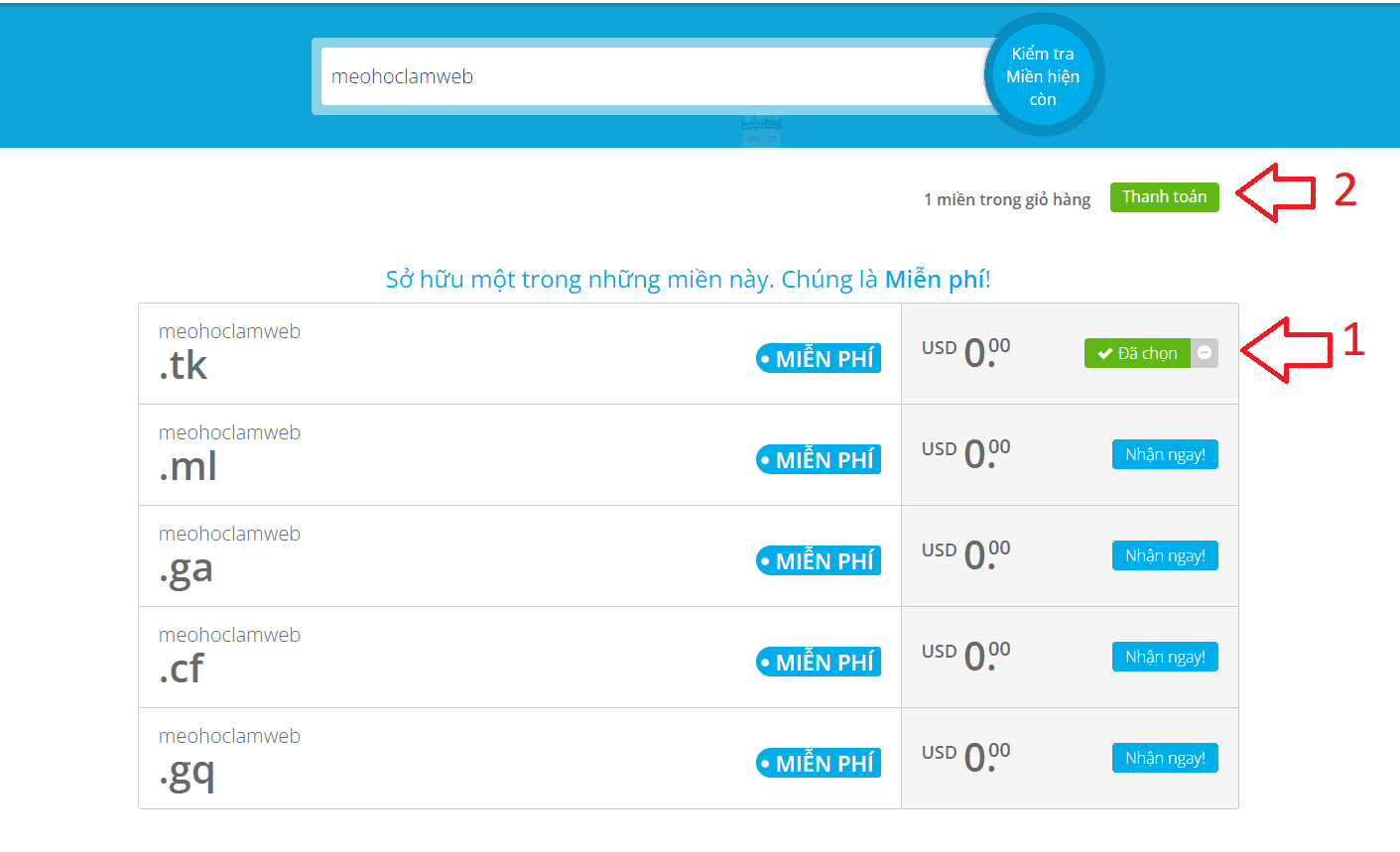Viewport: 1400px width, 852px height.
Task: Get the .ml domain with Nhận ngay!
Action: 1165,455
